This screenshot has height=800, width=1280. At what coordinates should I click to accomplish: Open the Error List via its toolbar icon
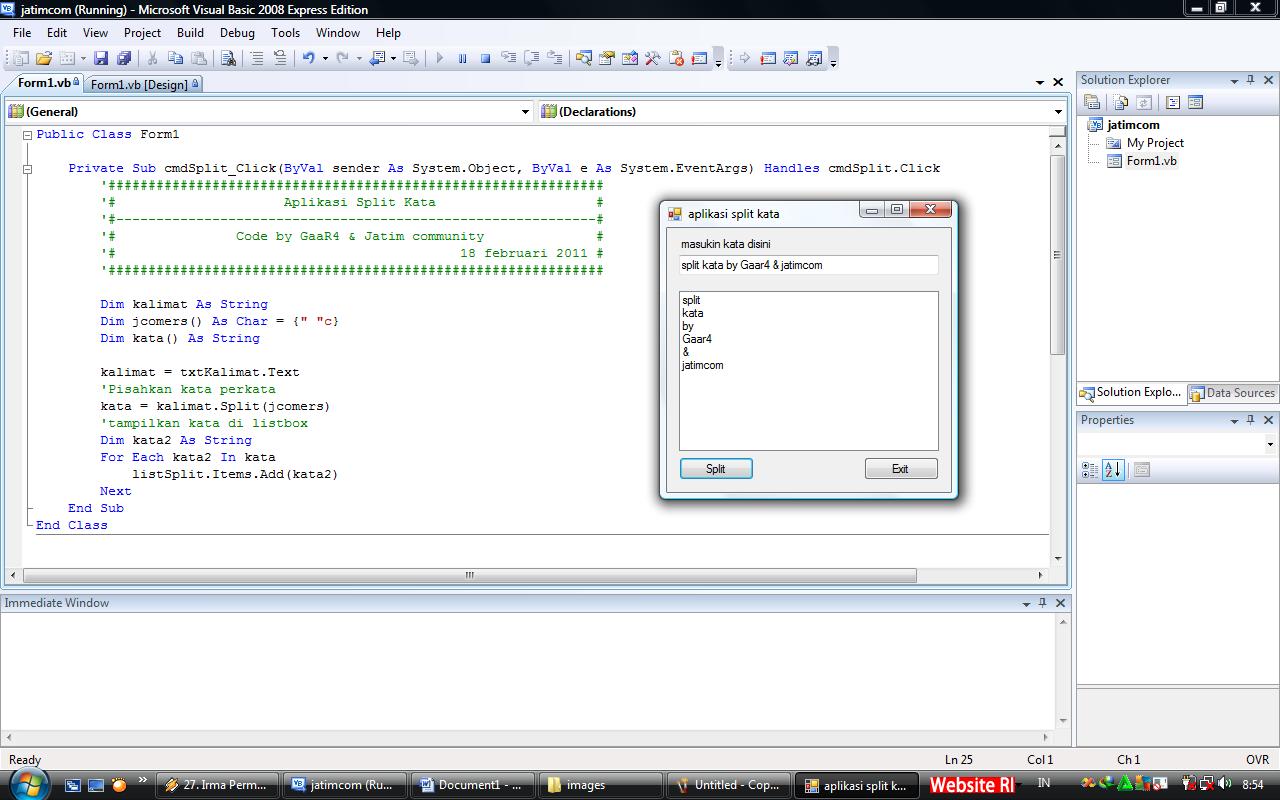pos(675,58)
